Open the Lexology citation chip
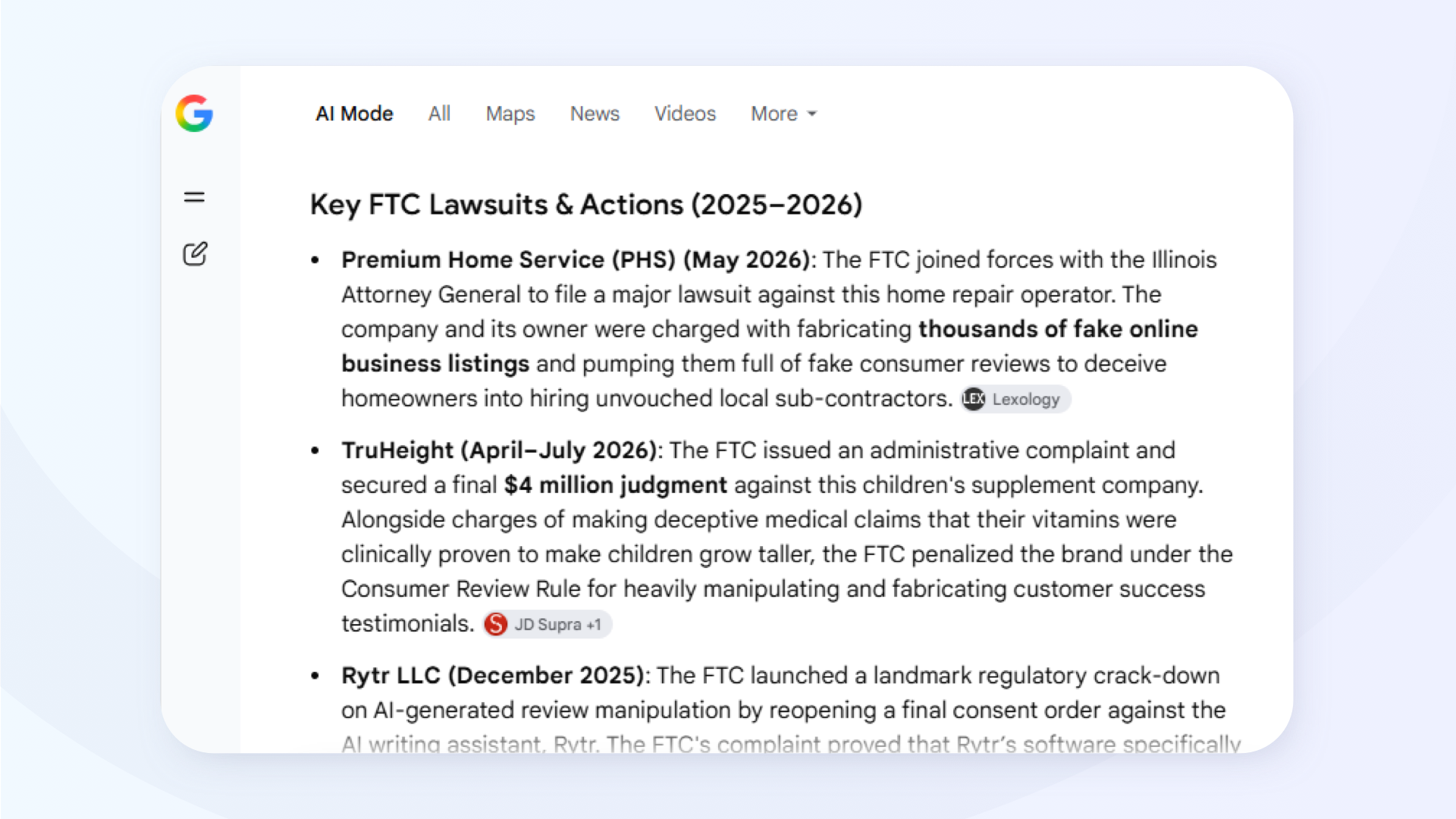Viewport: 1456px width, 819px height. coord(1015,399)
